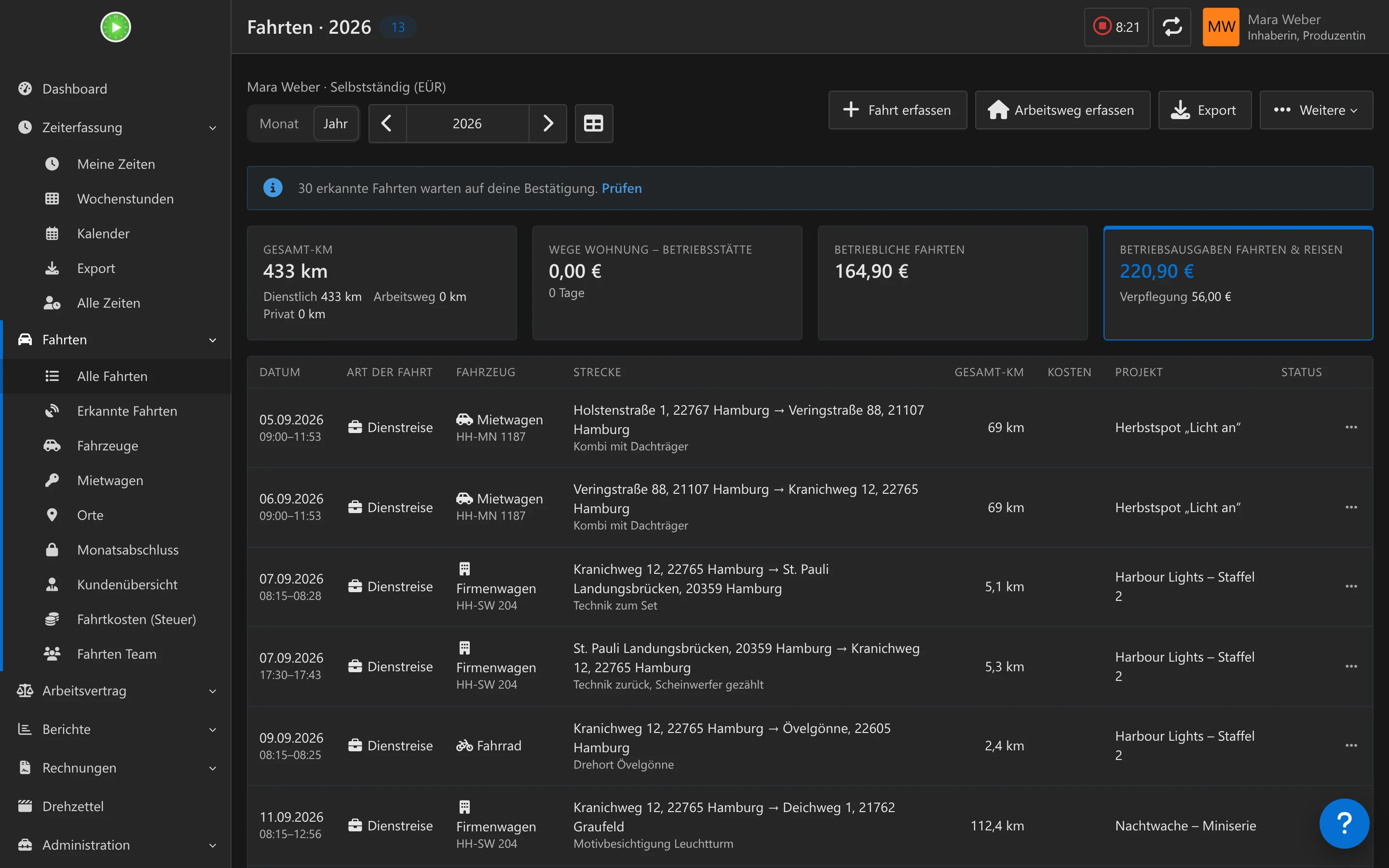This screenshot has height=868, width=1389.
Task: Open Meine Zeiten page
Action: [x=115, y=164]
